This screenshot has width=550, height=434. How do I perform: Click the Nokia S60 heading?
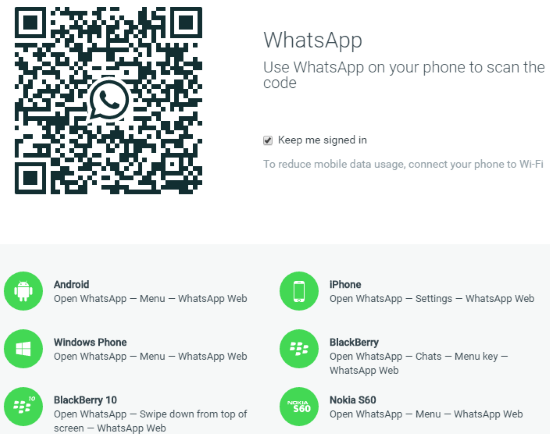pos(353,400)
